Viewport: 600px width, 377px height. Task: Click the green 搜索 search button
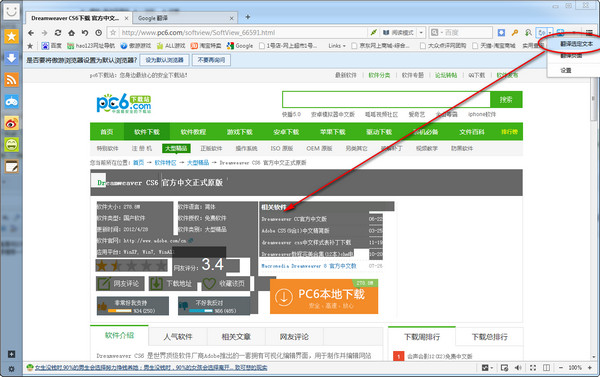[506, 100]
